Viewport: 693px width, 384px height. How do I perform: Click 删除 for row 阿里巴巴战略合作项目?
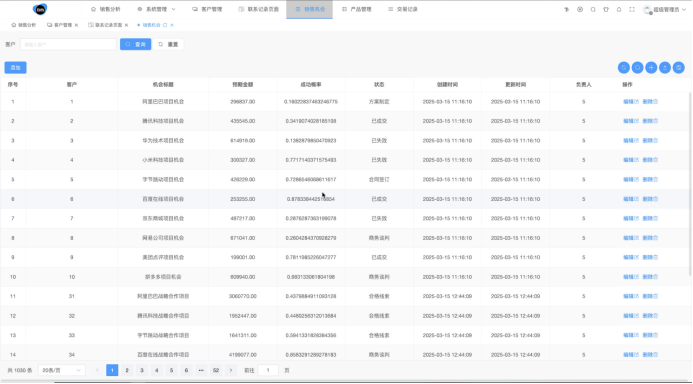650,296
